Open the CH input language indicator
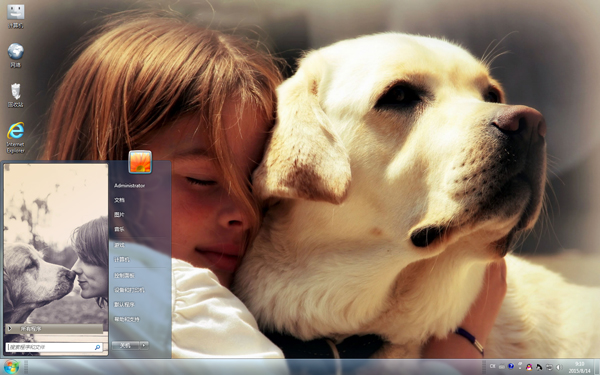The height and width of the screenshot is (375, 600). pyautogui.click(x=492, y=367)
